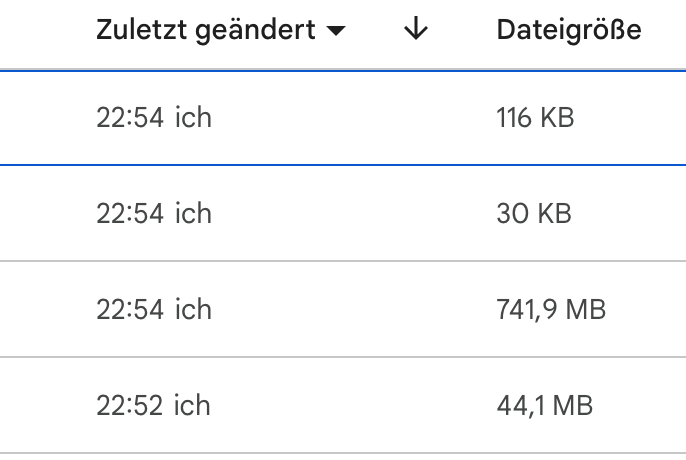Select the file row sized 741,9 MB

click(551, 310)
